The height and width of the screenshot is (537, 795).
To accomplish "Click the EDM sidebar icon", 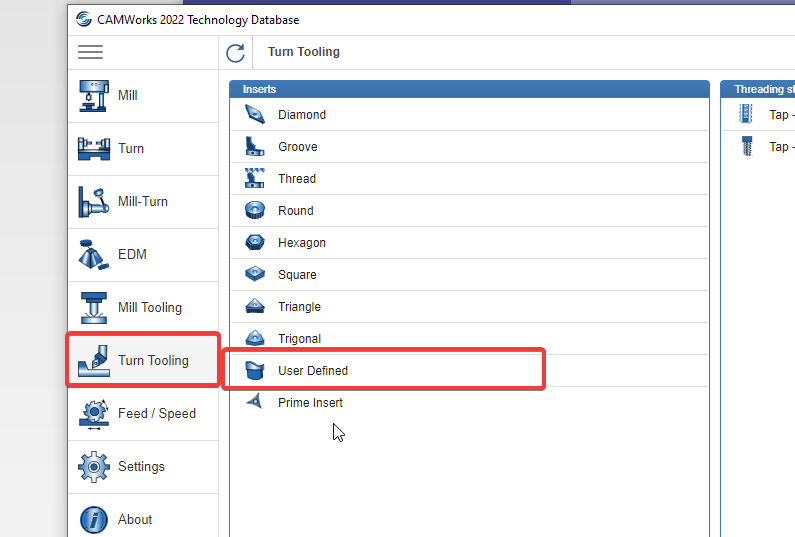I will tap(94, 255).
